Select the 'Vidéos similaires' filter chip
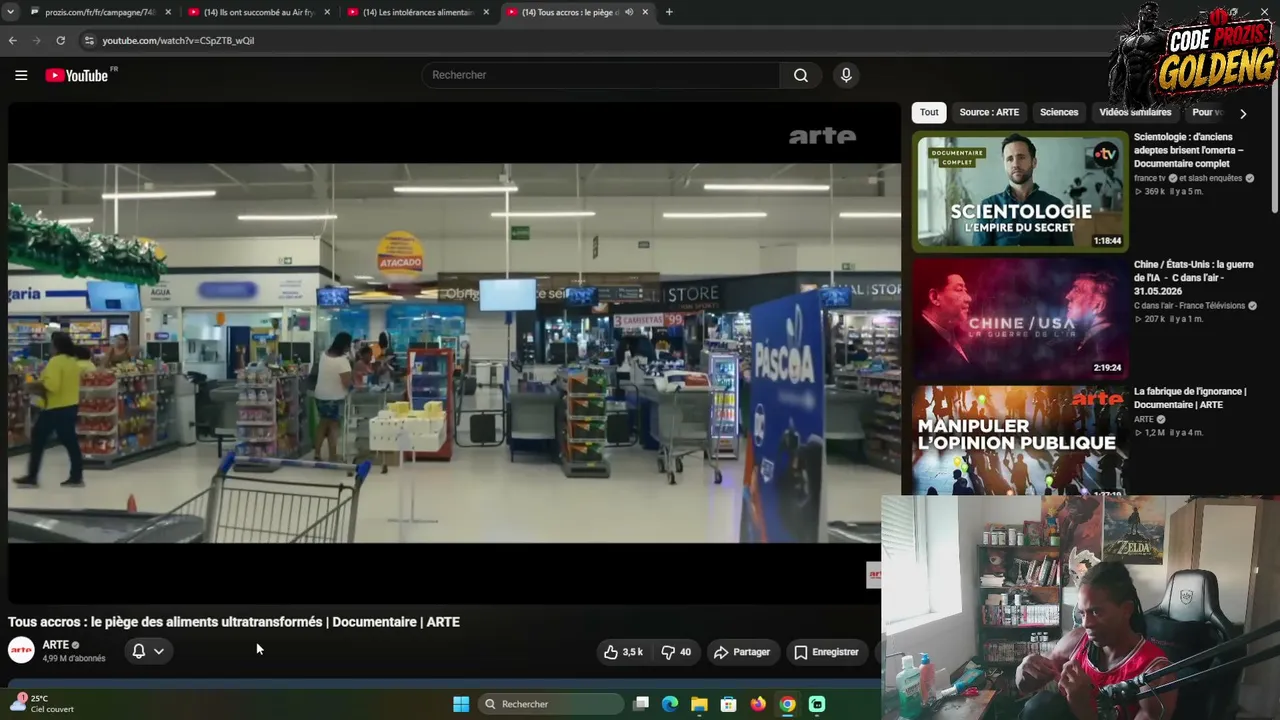Viewport: 1280px width, 720px height. coord(1135,112)
